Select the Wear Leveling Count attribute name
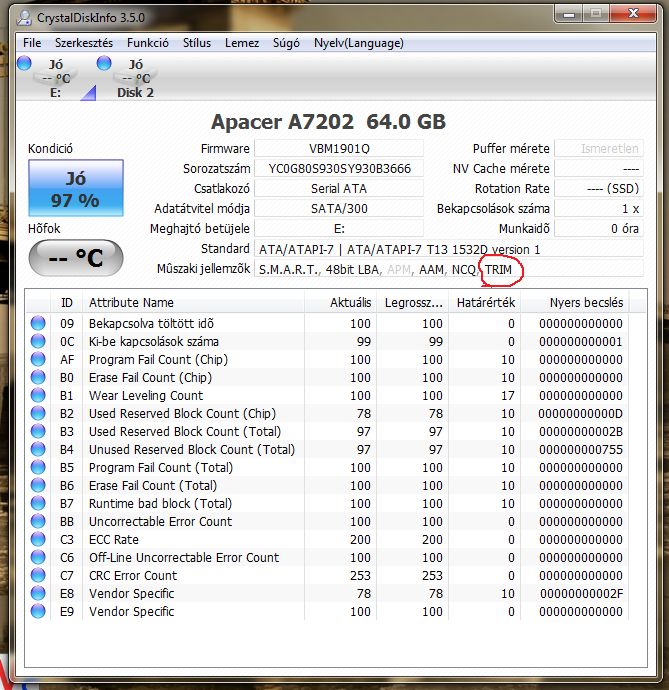The image size is (669, 690). pyautogui.click(x=146, y=396)
